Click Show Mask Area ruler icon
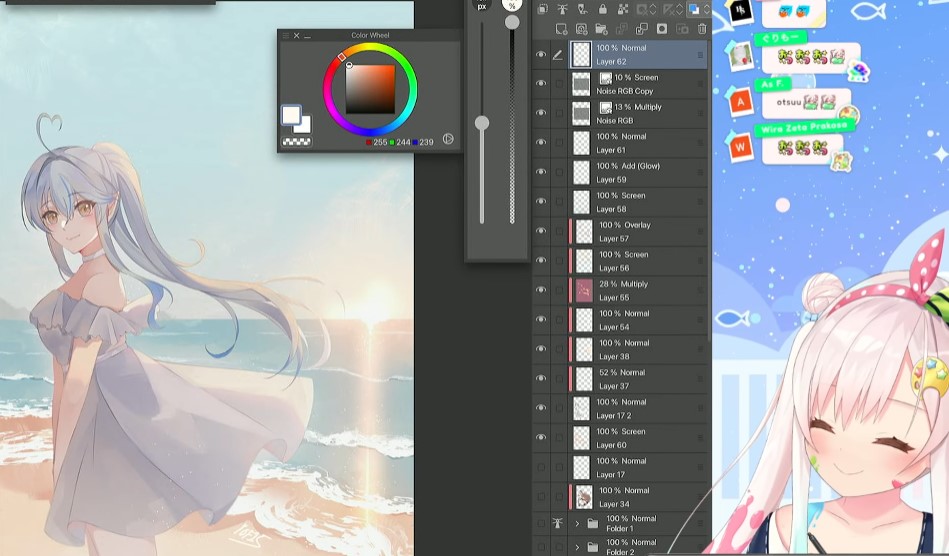This screenshot has width=949, height=556. [x=668, y=9]
